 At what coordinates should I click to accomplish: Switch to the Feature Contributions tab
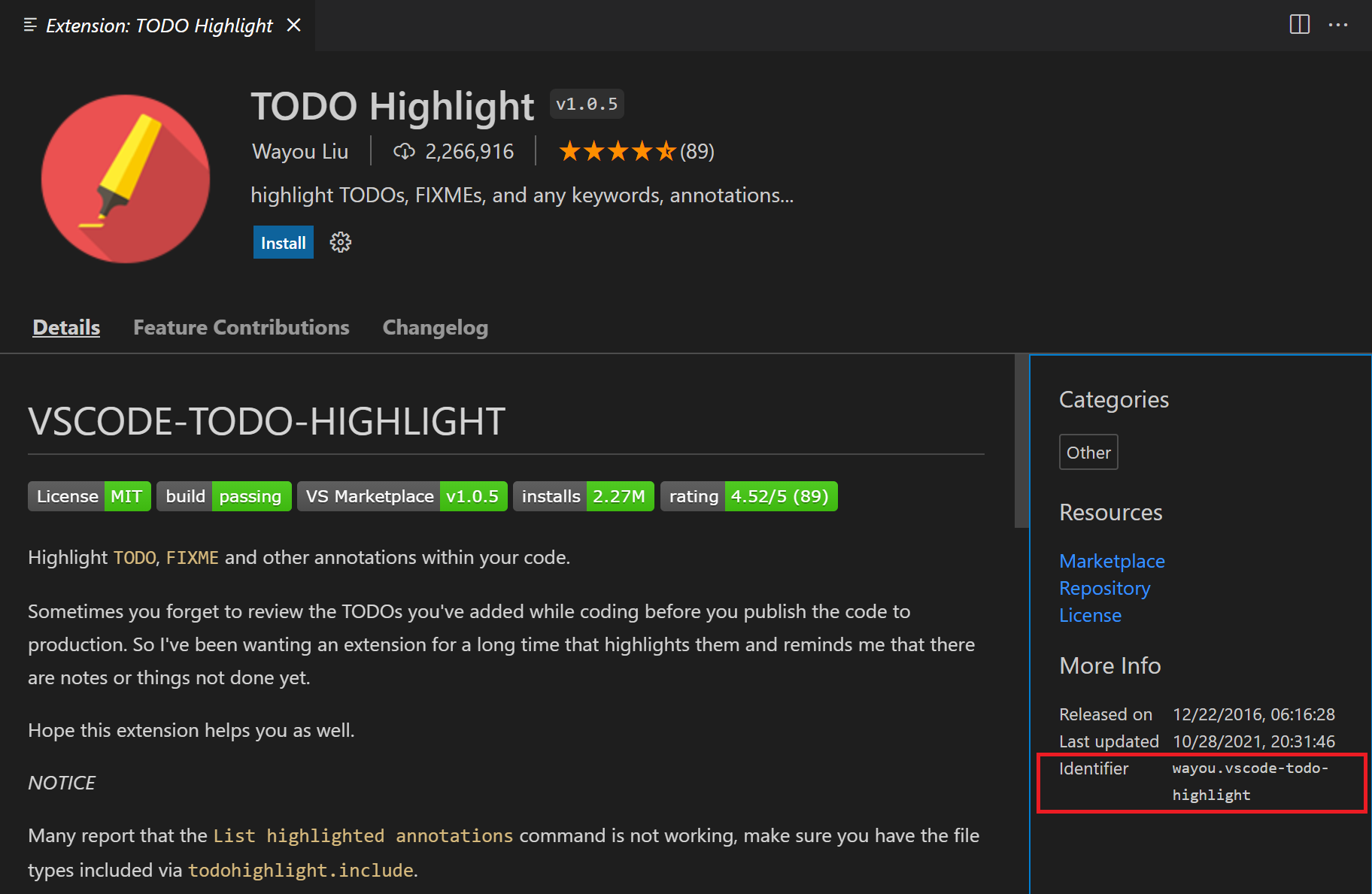click(x=241, y=327)
